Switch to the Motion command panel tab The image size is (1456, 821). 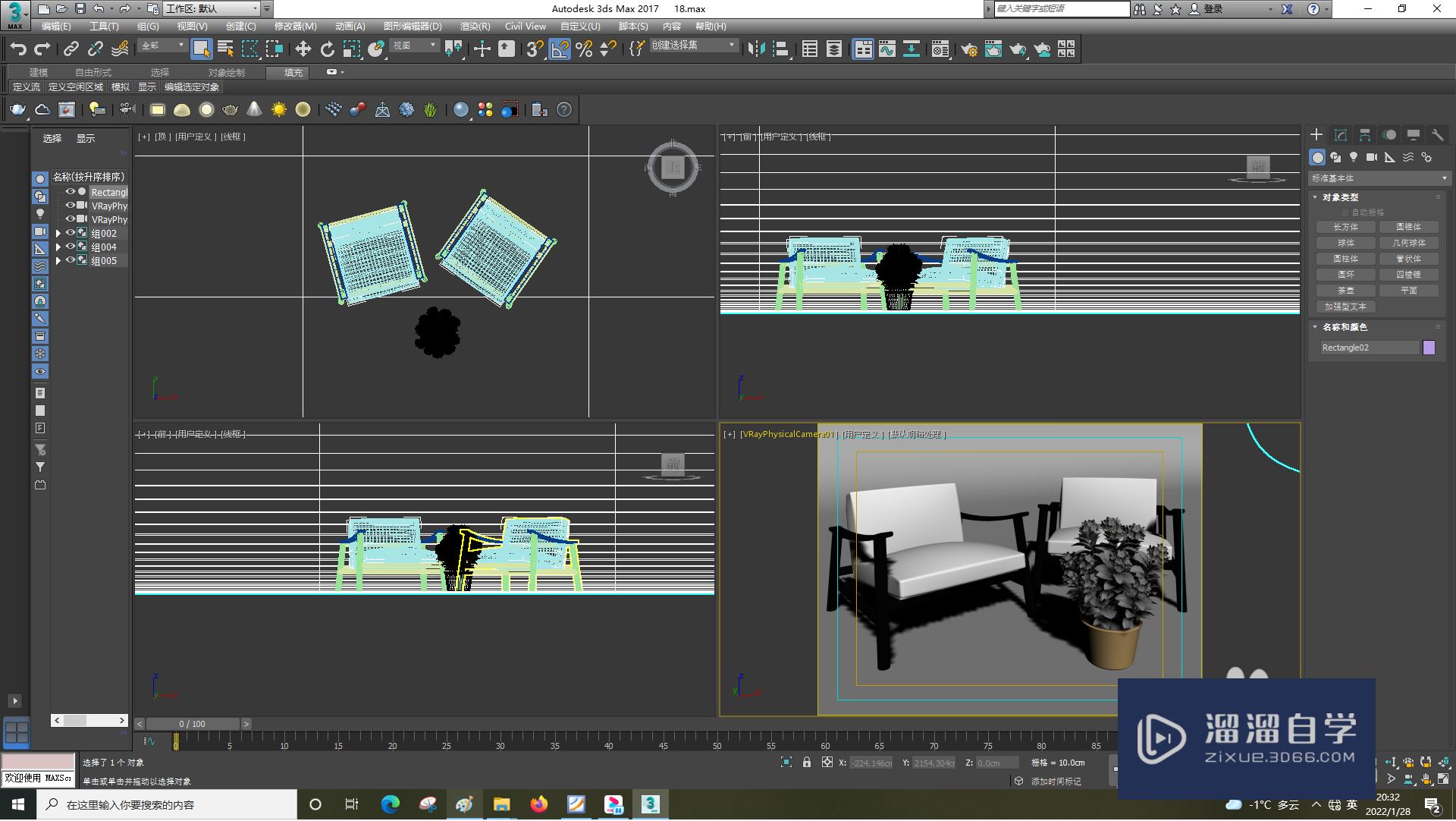(1389, 135)
